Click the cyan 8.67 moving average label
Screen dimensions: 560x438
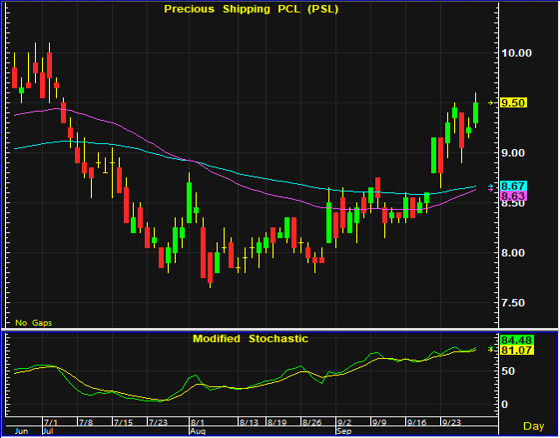pyautogui.click(x=514, y=186)
